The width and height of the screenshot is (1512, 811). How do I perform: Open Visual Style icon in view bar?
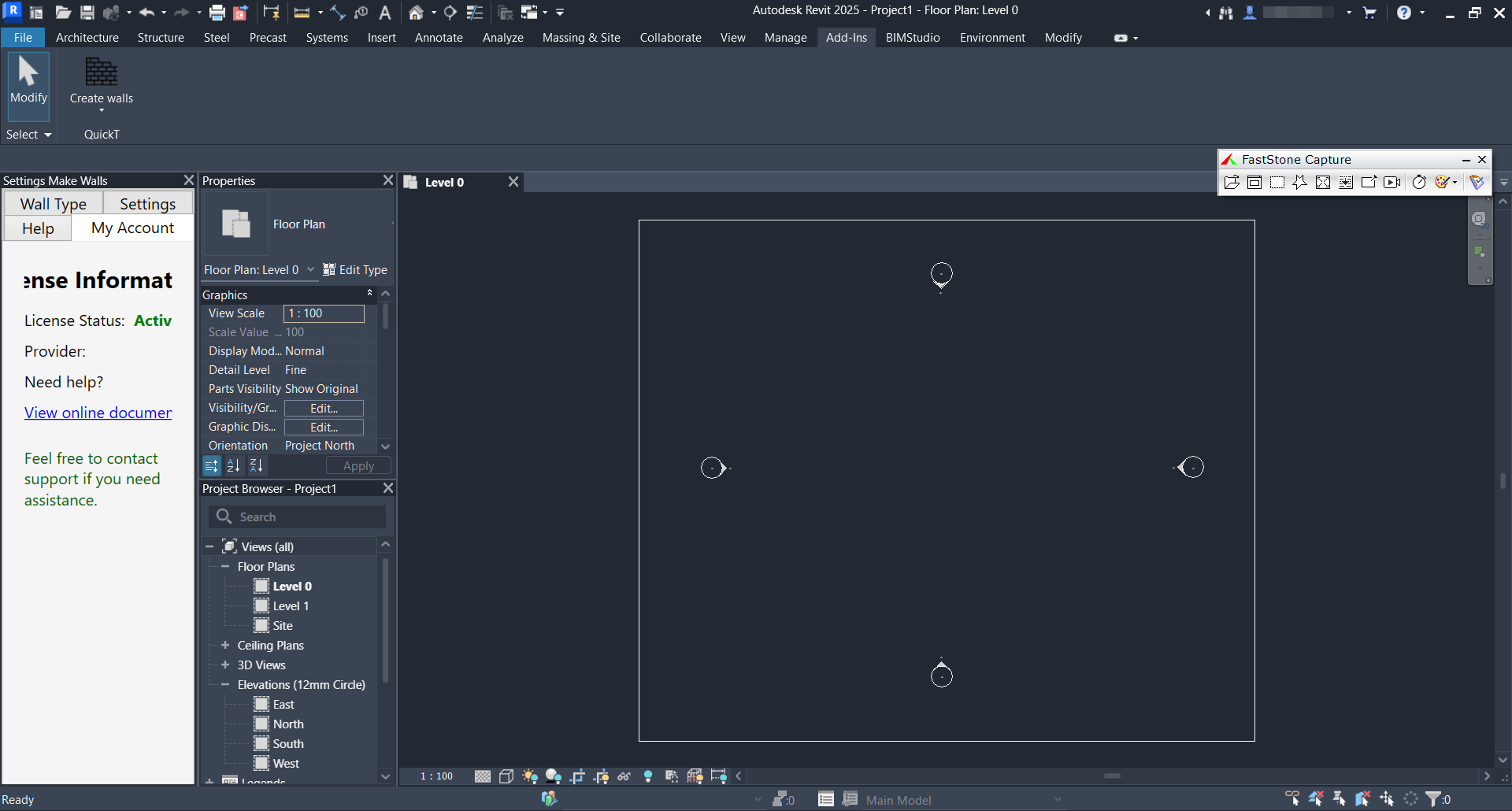pos(506,776)
